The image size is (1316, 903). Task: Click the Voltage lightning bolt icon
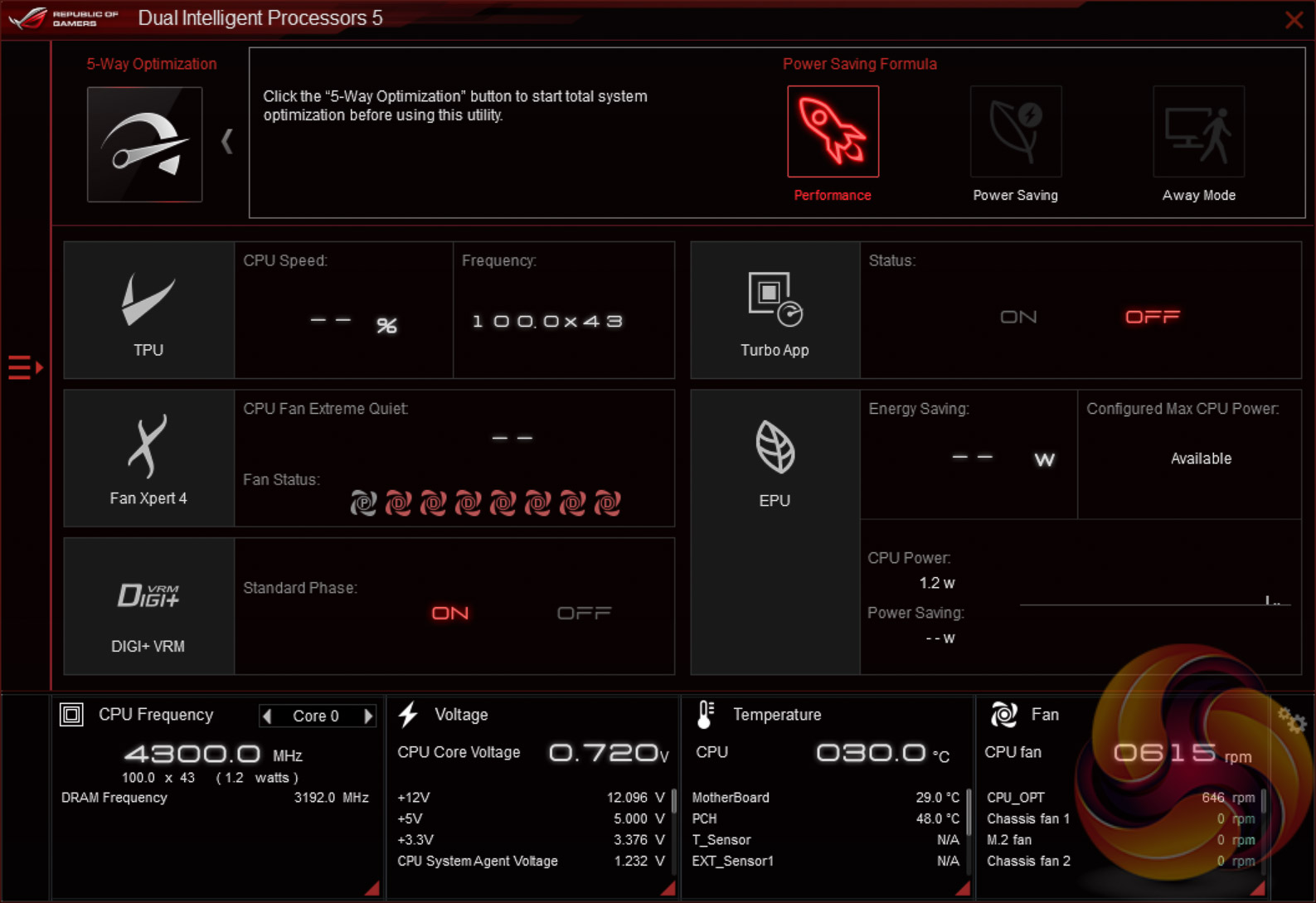(408, 715)
